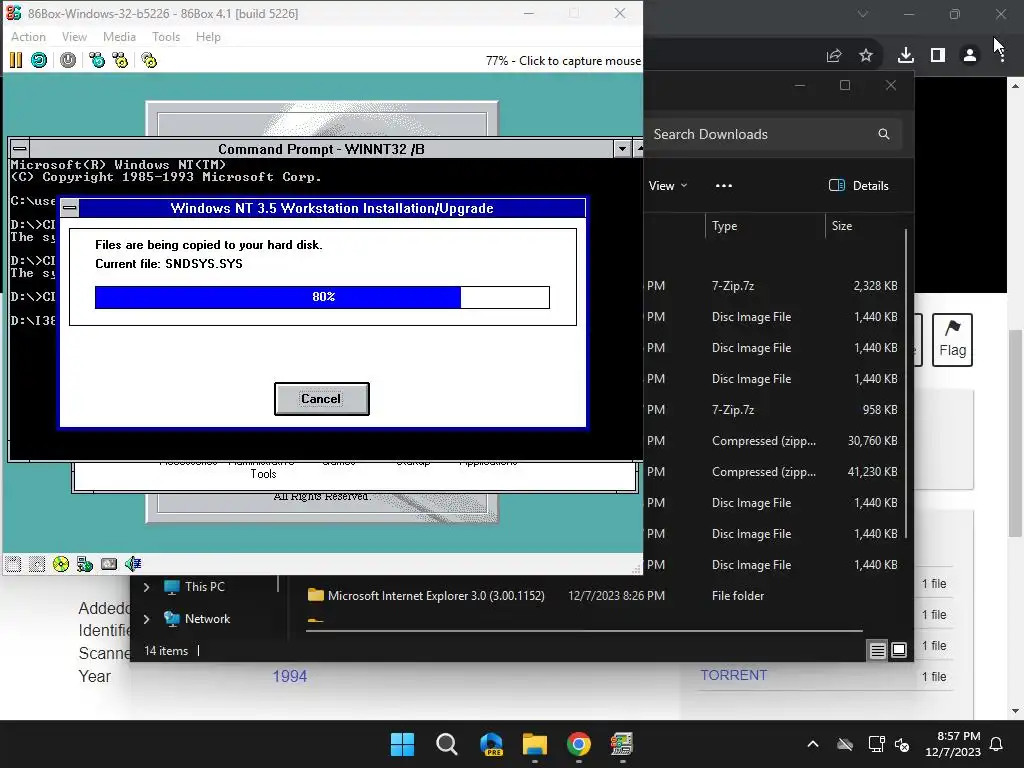Viewport: 1024px width, 768px height.
Task: Open Chrome profile avatar icon
Action: (970, 56)
